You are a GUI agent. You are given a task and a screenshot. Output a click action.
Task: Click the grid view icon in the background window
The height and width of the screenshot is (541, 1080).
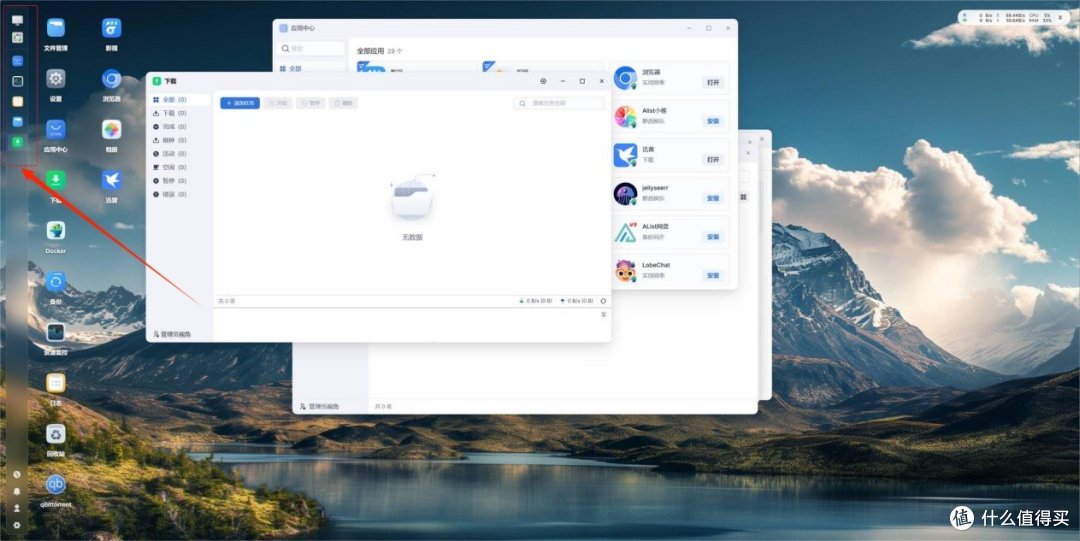[x=743, y=197]
